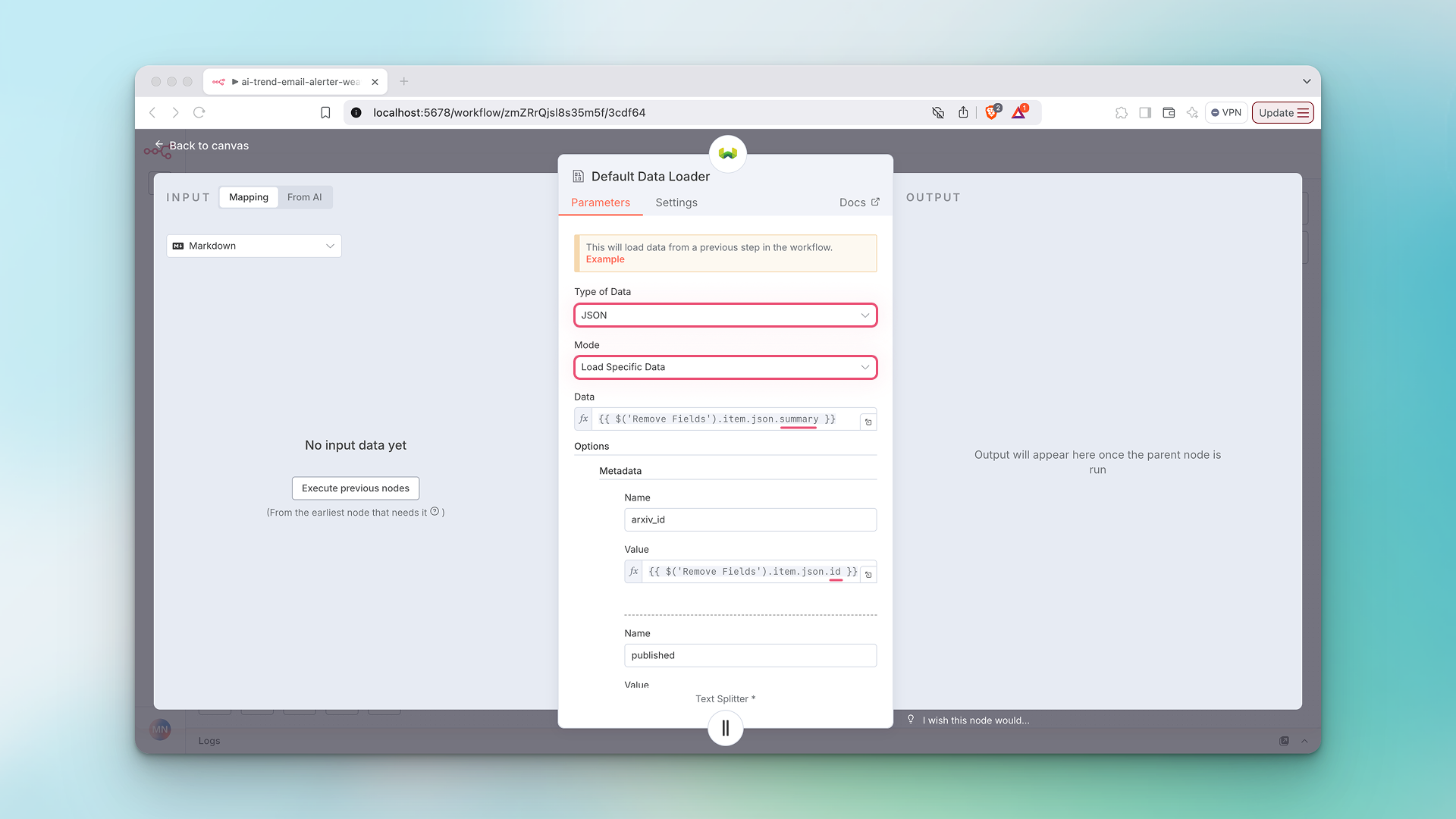Open the tab search chevron
Image resolution: width=1456 pixels, height=819 pixels.
coord(1307,81)
